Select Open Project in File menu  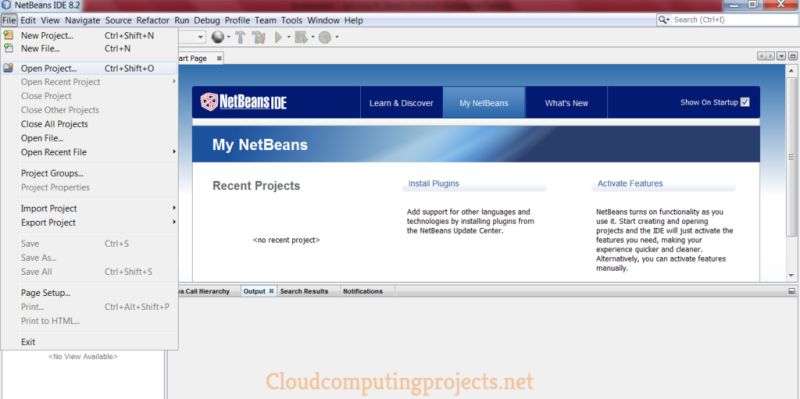[89, 68]
